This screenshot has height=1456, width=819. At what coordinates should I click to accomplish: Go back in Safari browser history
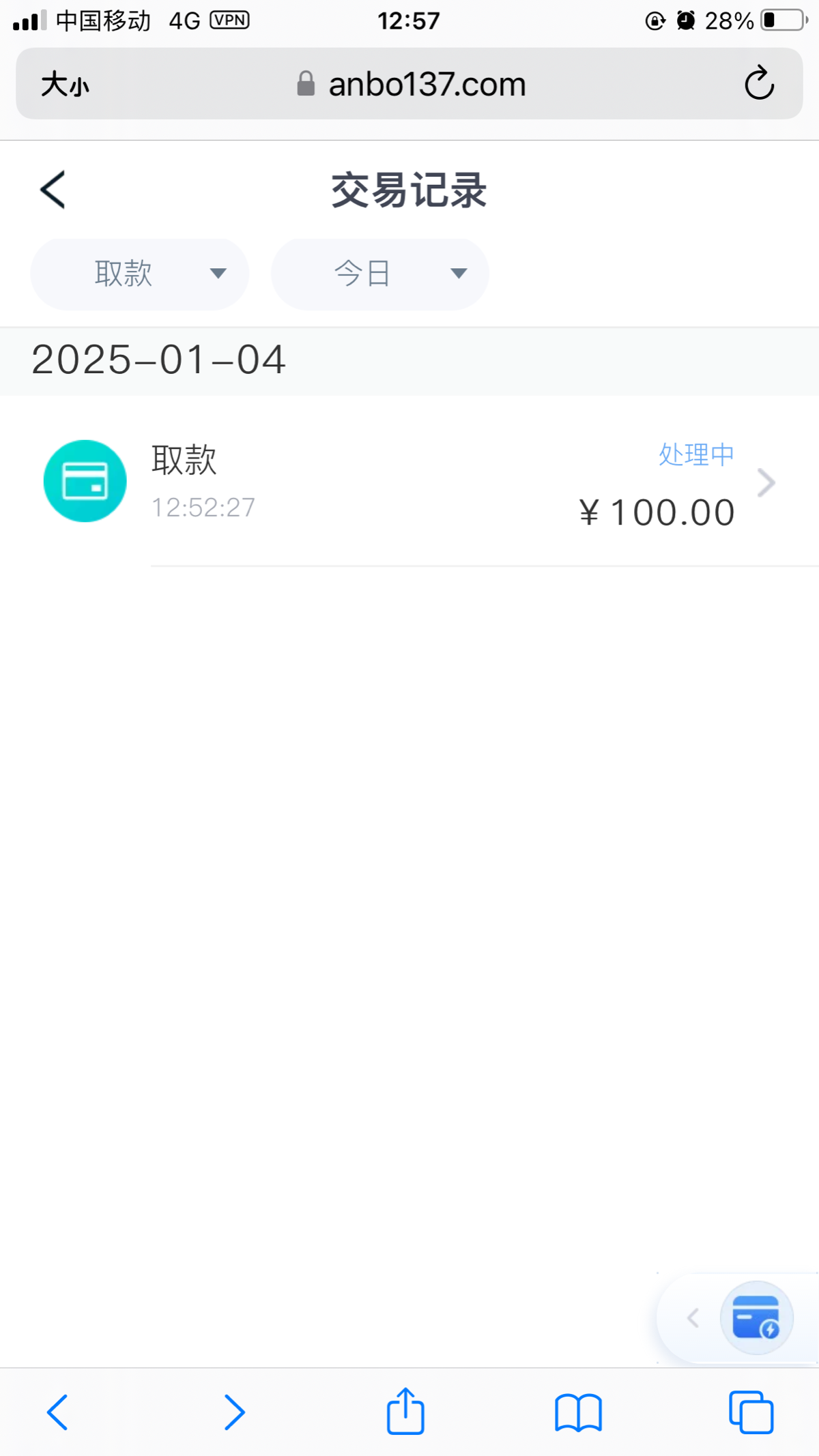(x=57, y=1412)
